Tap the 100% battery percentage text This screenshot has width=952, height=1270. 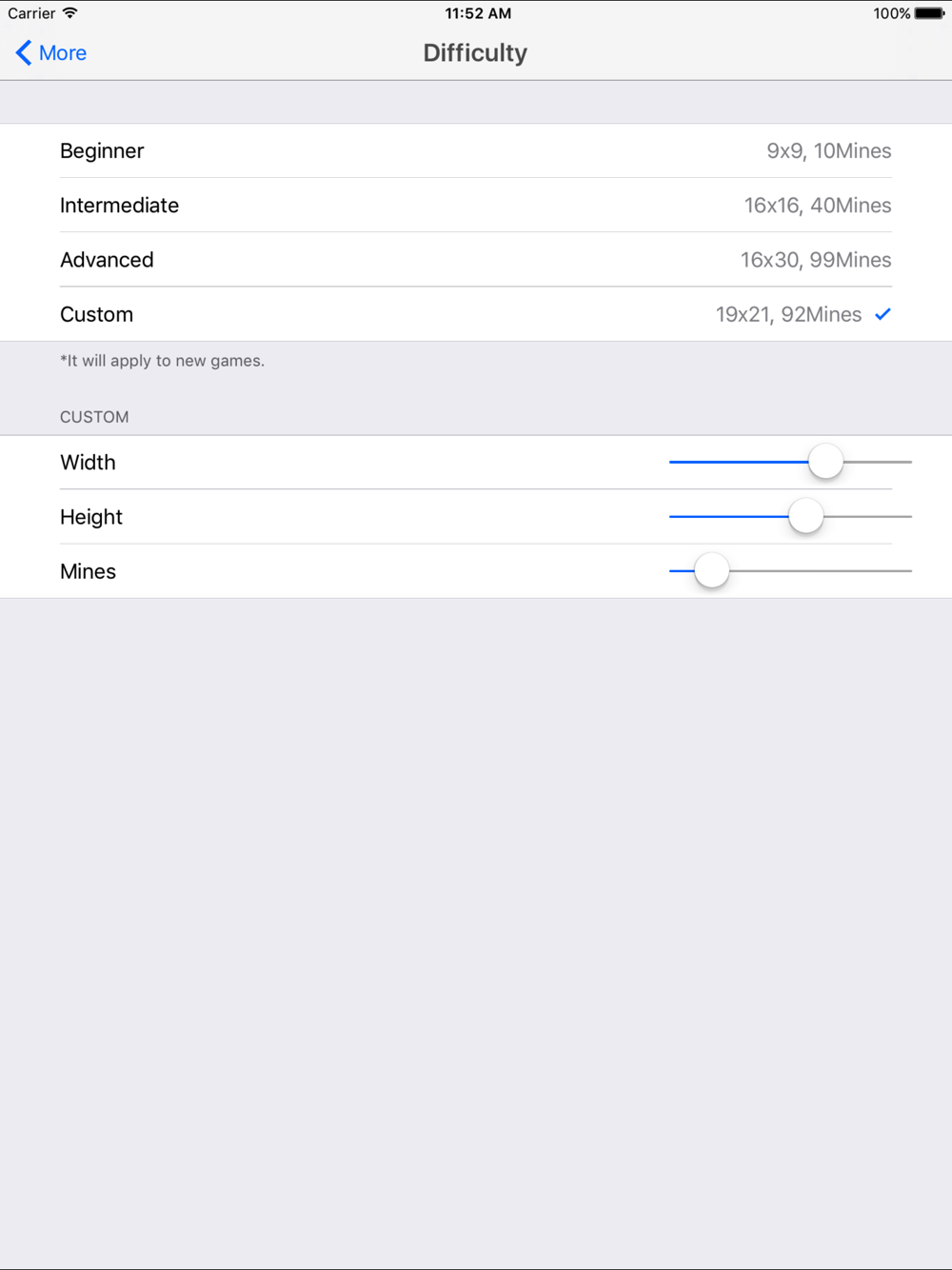[x=892, y=13]
